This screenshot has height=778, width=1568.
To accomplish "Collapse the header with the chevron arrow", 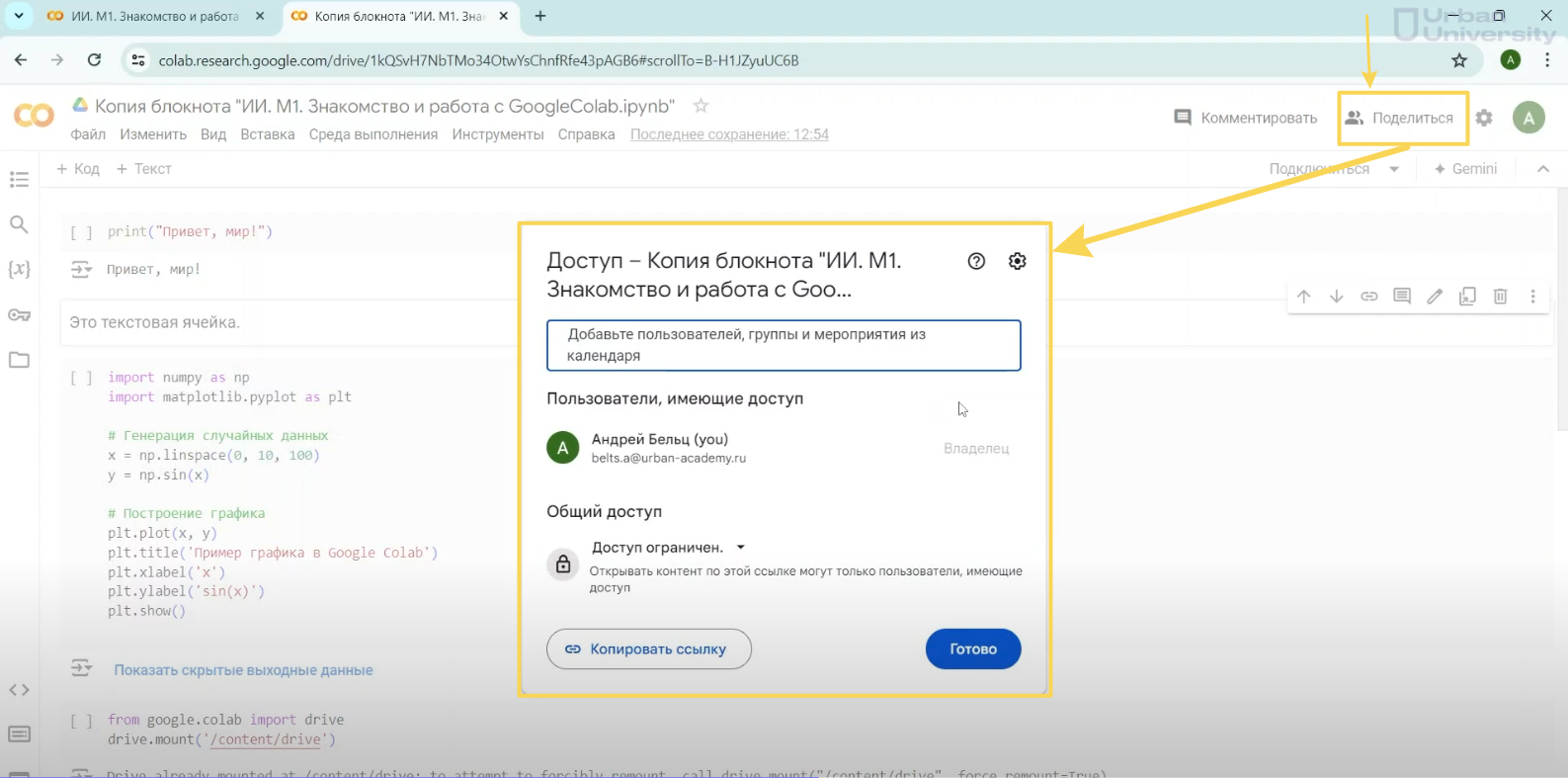I will [1542, 169].
